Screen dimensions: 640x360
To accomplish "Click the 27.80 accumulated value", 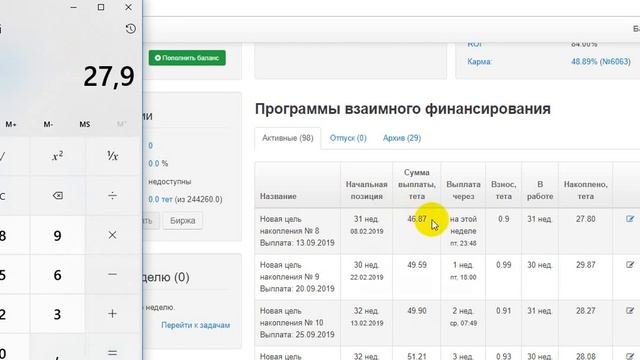I will (x=586, y=219).
